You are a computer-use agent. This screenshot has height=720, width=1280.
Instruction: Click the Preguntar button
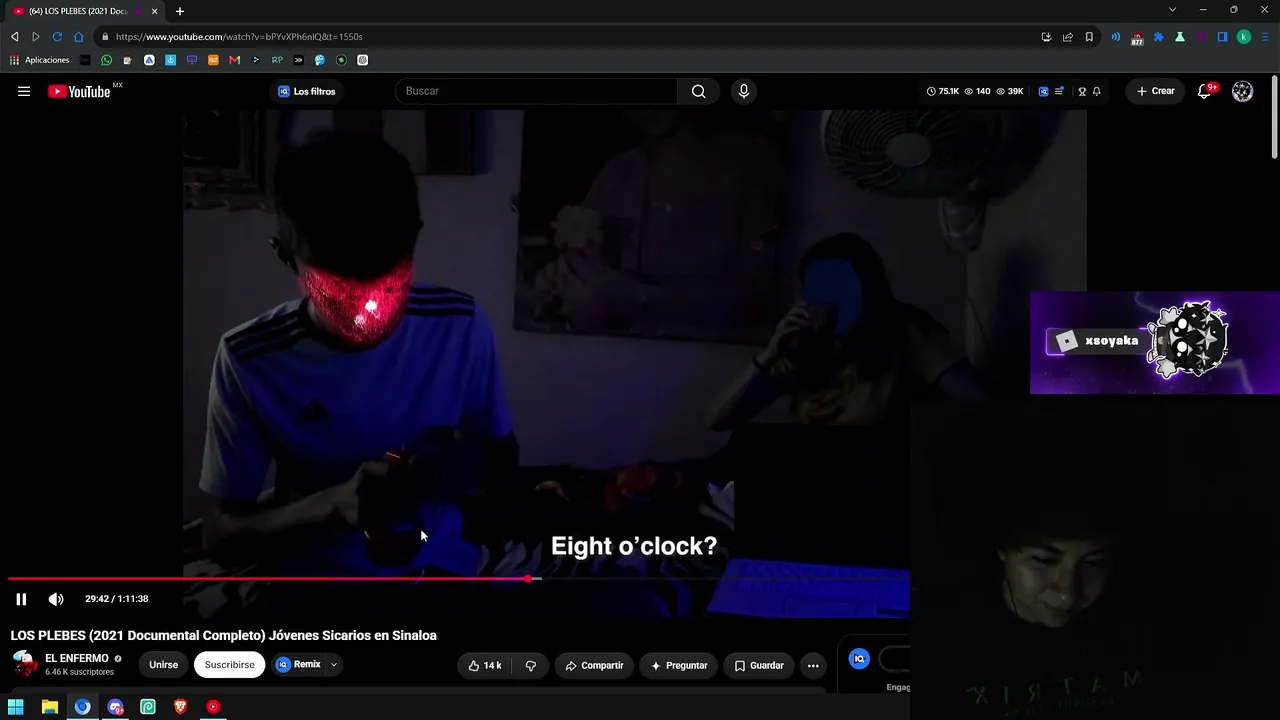coord(679,665)
